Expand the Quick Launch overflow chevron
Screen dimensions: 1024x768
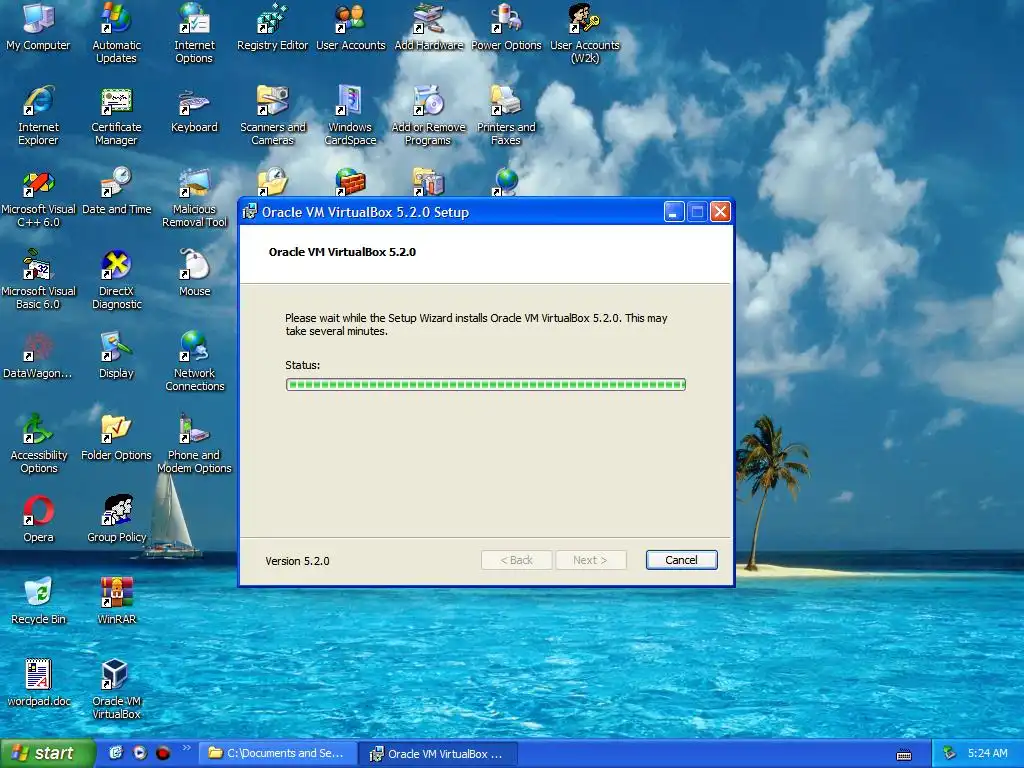click(x=187, y=748)
